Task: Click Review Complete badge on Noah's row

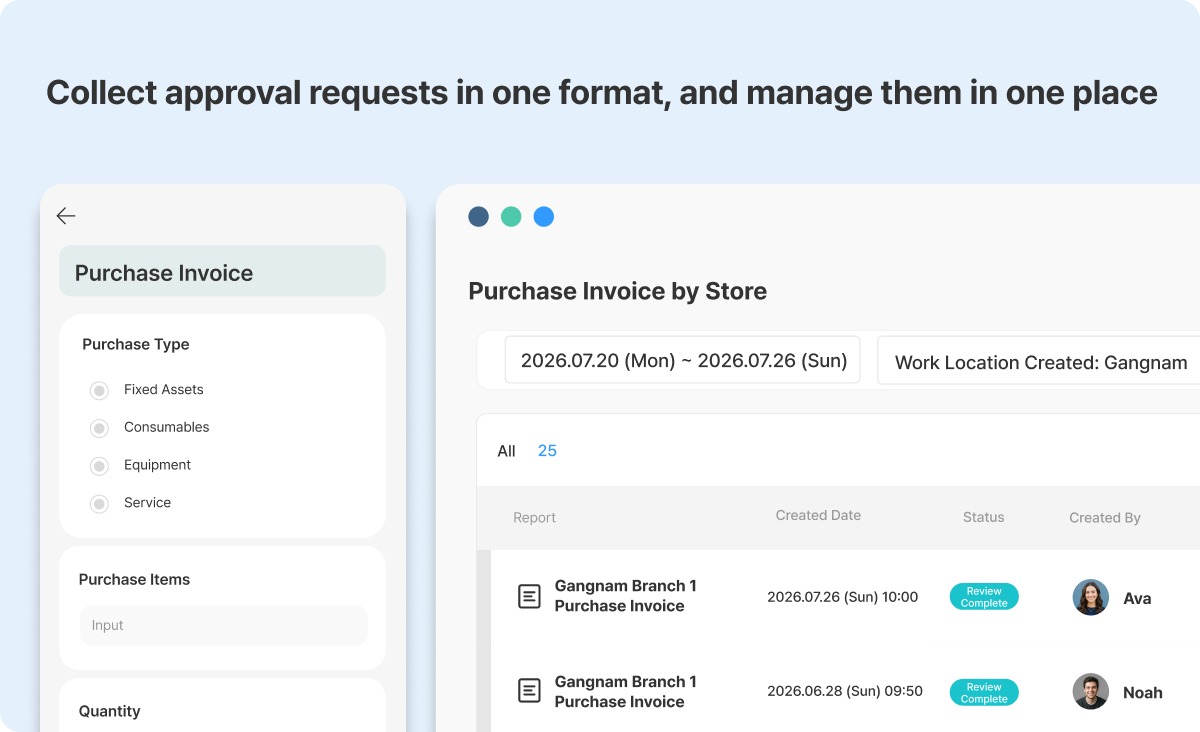Action: 984,693
